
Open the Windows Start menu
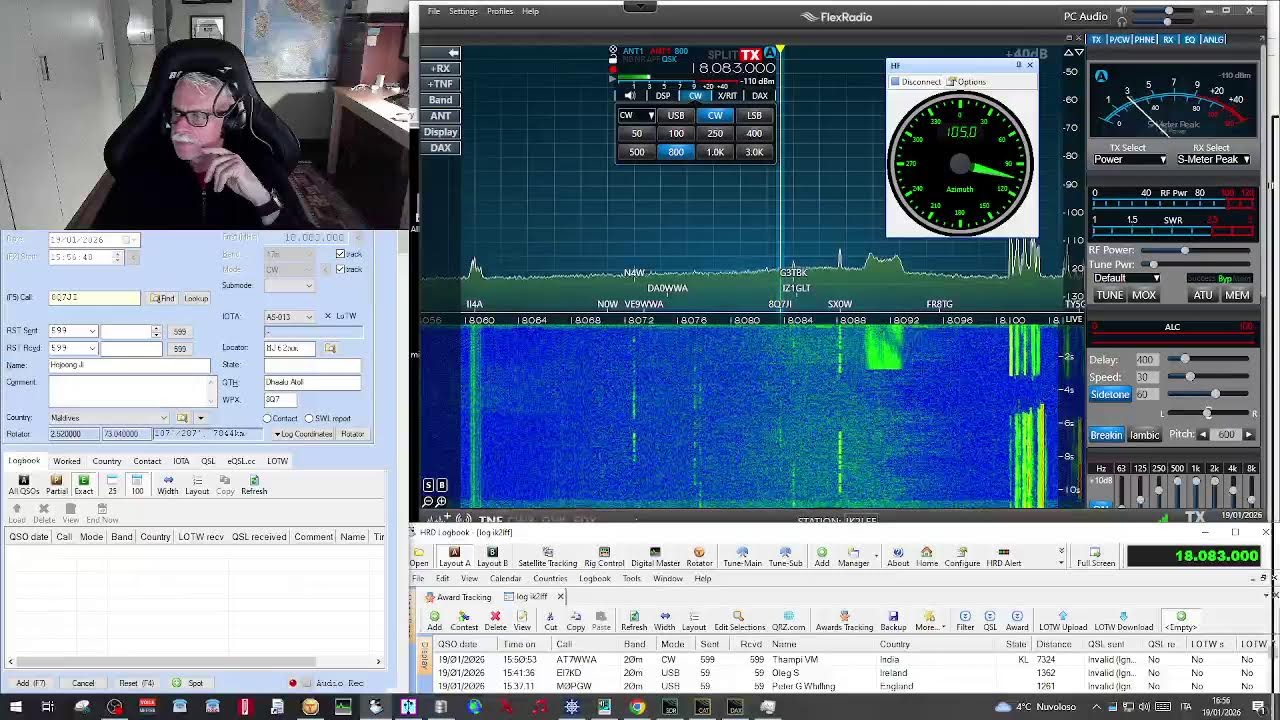pos(14,707)
